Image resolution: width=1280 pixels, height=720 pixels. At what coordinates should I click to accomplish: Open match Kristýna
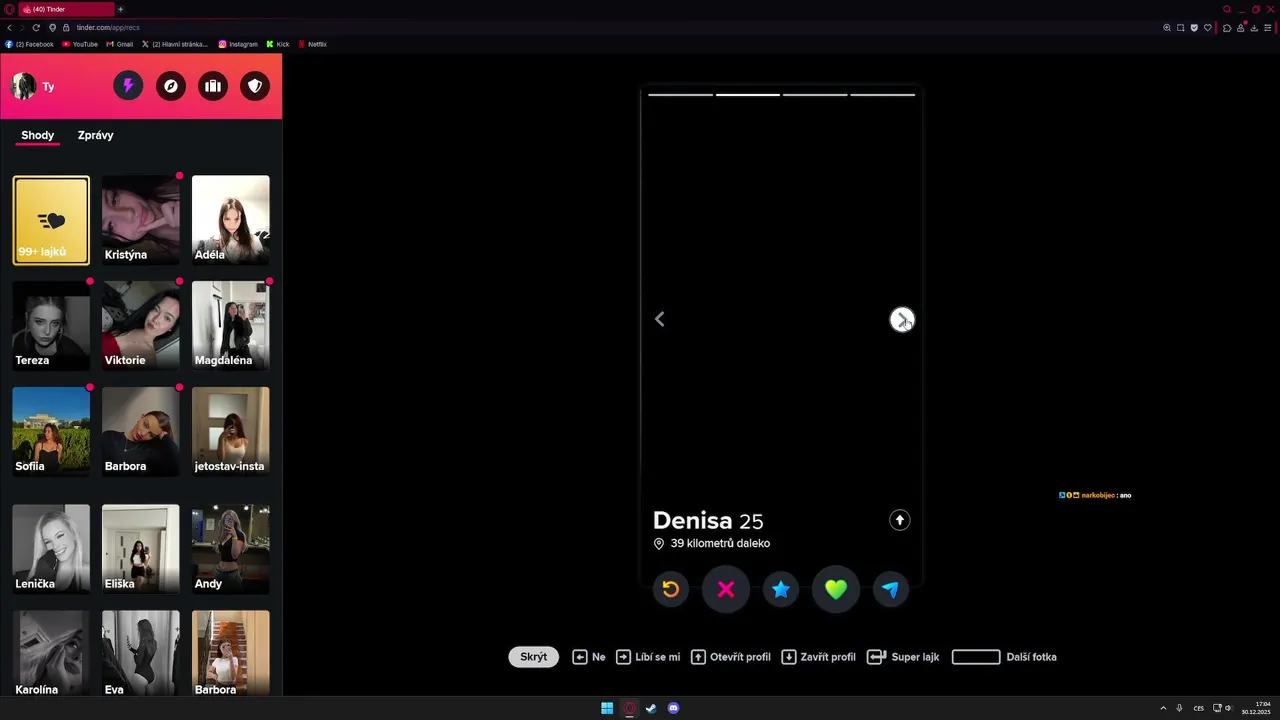141,220
